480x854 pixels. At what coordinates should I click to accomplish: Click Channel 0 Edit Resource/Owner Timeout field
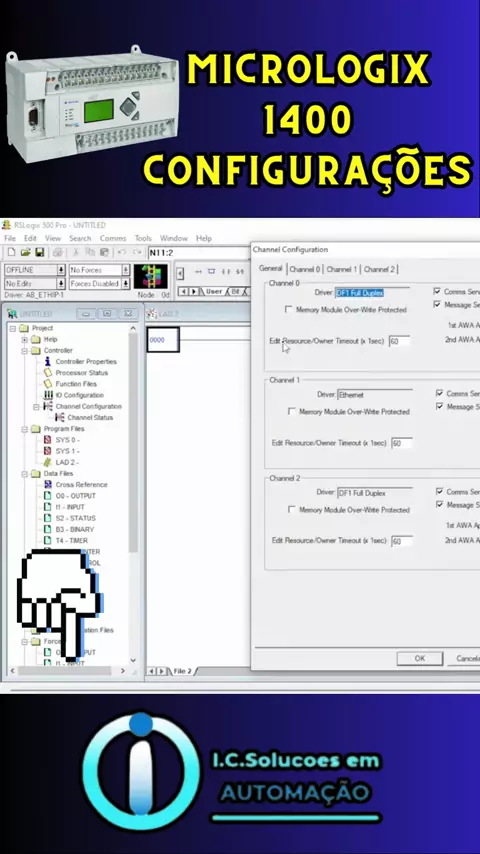tap(399, 341)
